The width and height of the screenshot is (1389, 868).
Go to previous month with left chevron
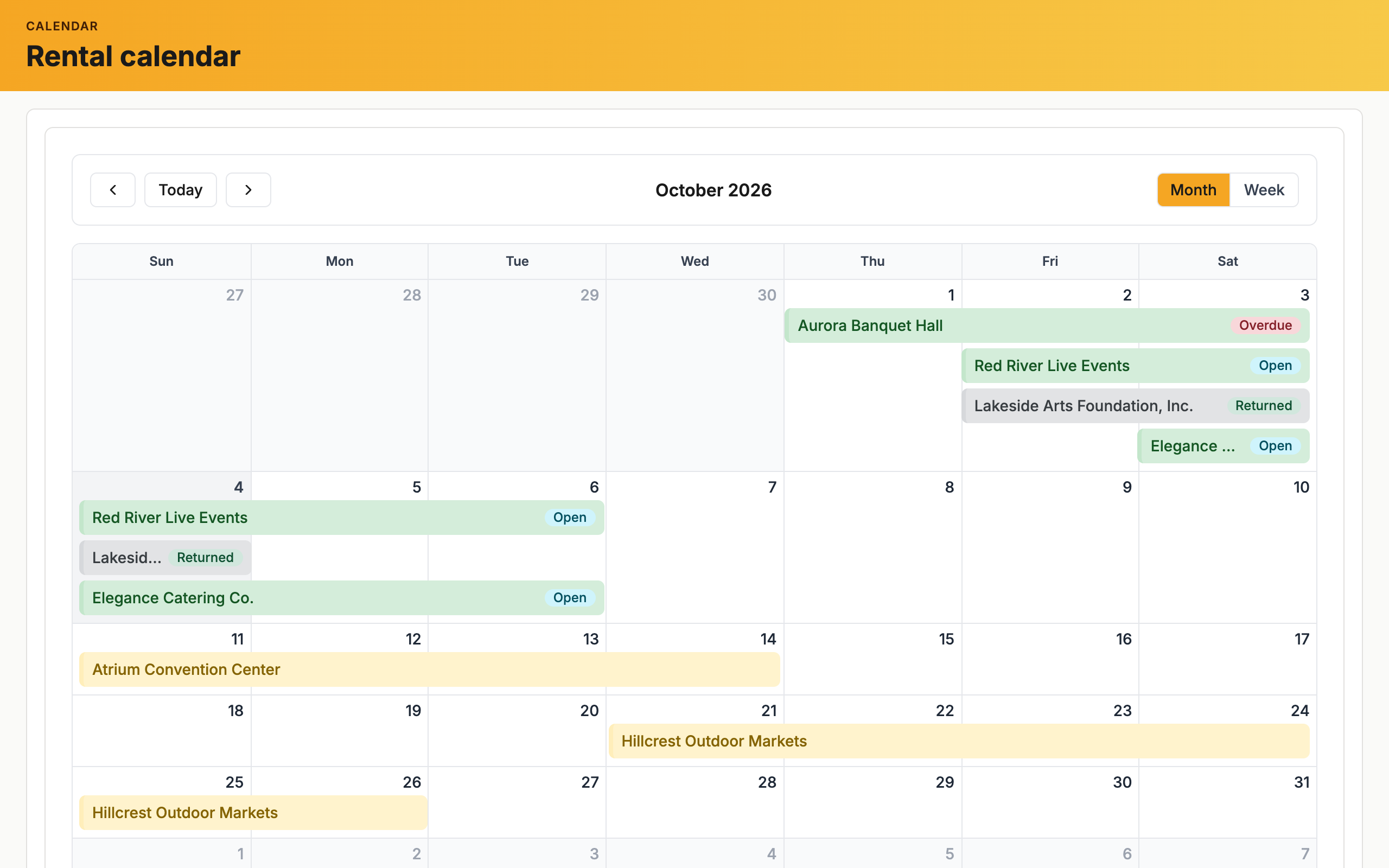point(112,190)
